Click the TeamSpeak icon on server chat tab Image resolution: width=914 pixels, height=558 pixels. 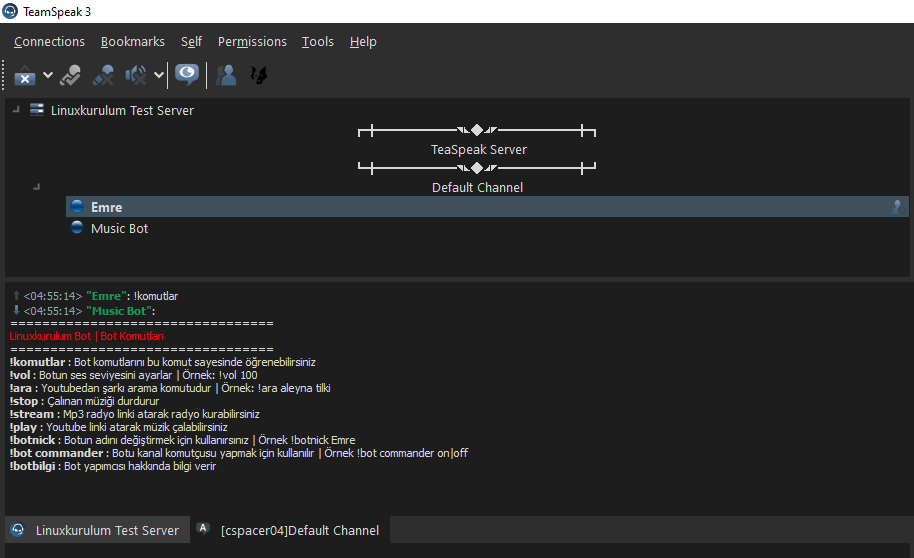click(x=18, y=529)
